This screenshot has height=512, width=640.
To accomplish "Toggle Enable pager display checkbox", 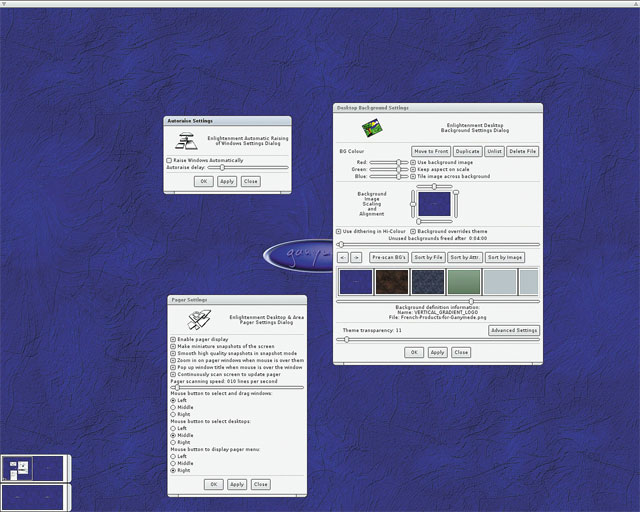I will pyautogui.click(x=173, y=339).
